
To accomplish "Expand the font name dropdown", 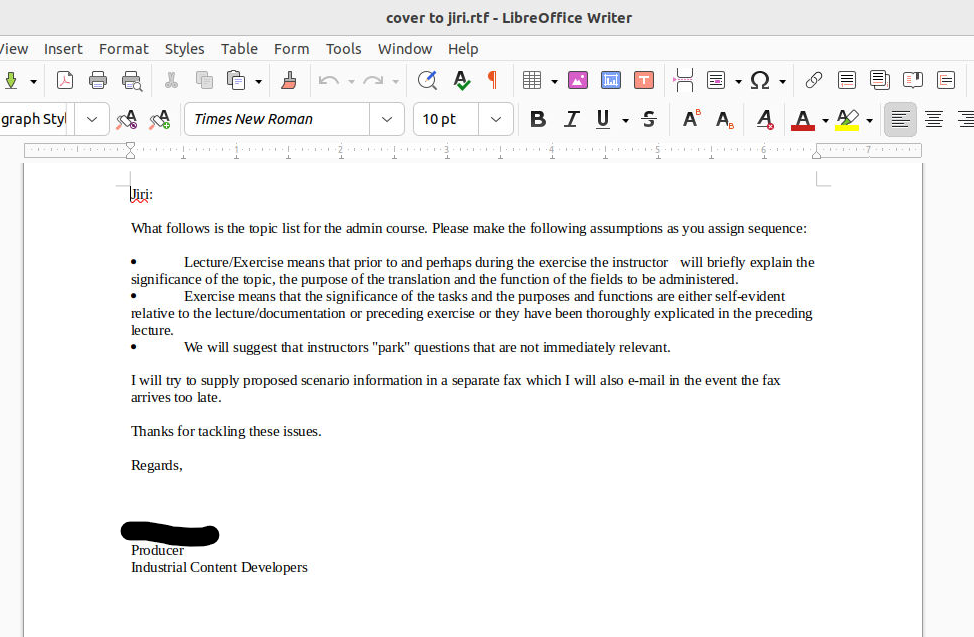I will [386, 119].
